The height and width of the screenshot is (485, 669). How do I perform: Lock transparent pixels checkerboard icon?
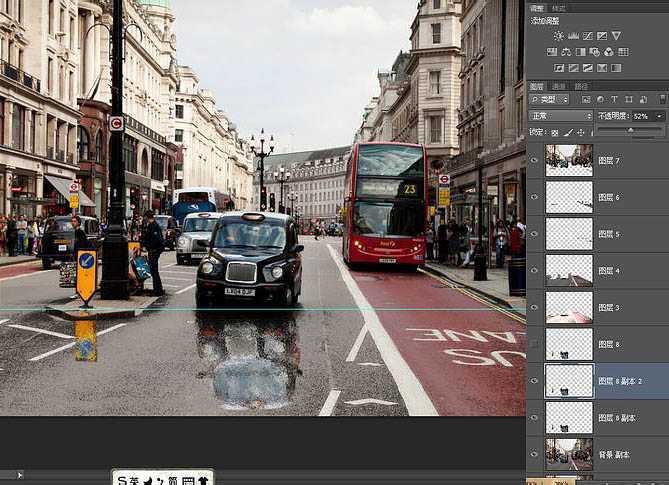pos(555,133)
